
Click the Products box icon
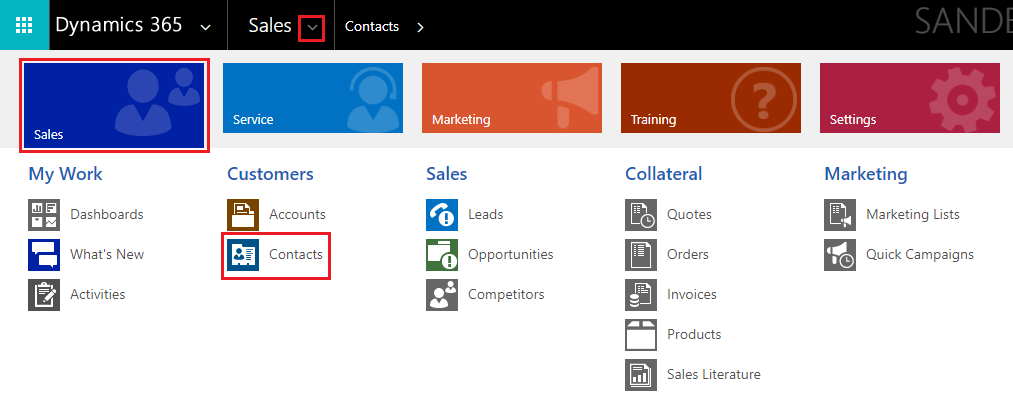(641, 334)
